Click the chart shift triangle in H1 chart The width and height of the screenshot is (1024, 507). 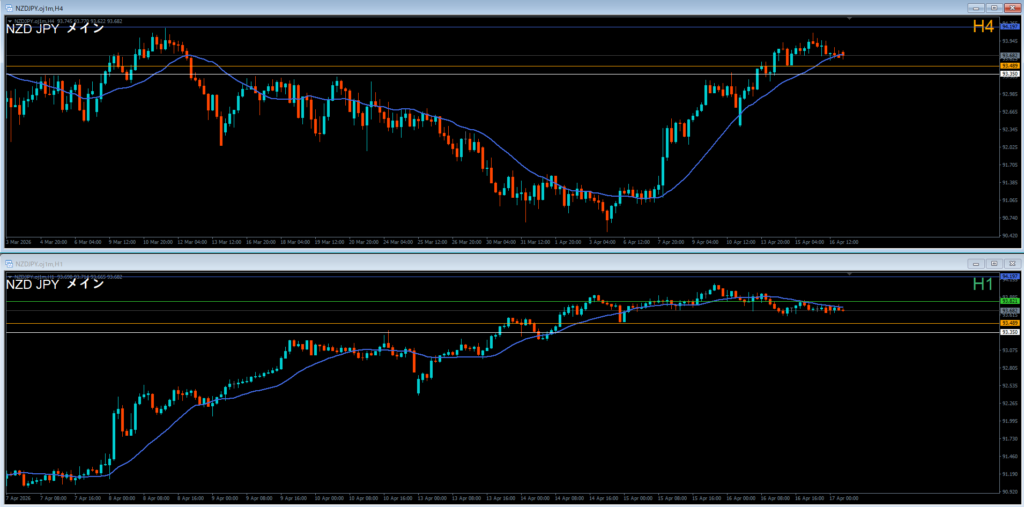tap(849, 273)
